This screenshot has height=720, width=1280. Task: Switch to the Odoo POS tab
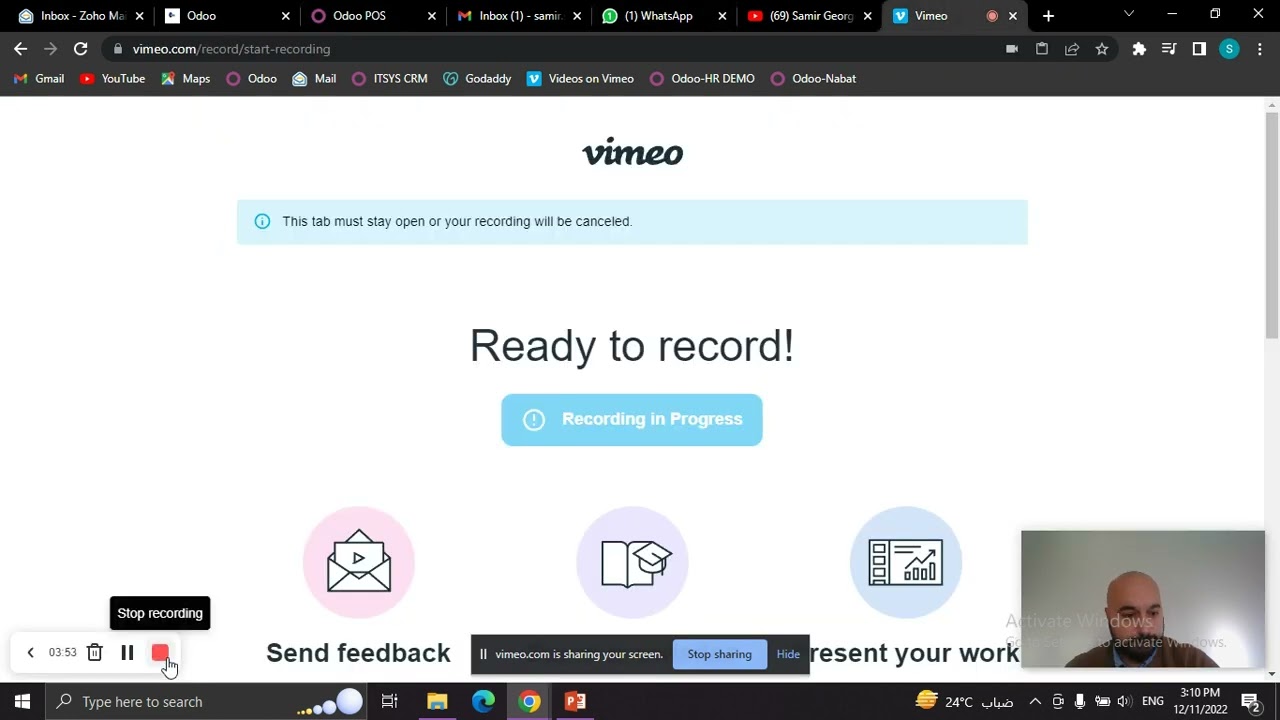click(x=372, y=16)
